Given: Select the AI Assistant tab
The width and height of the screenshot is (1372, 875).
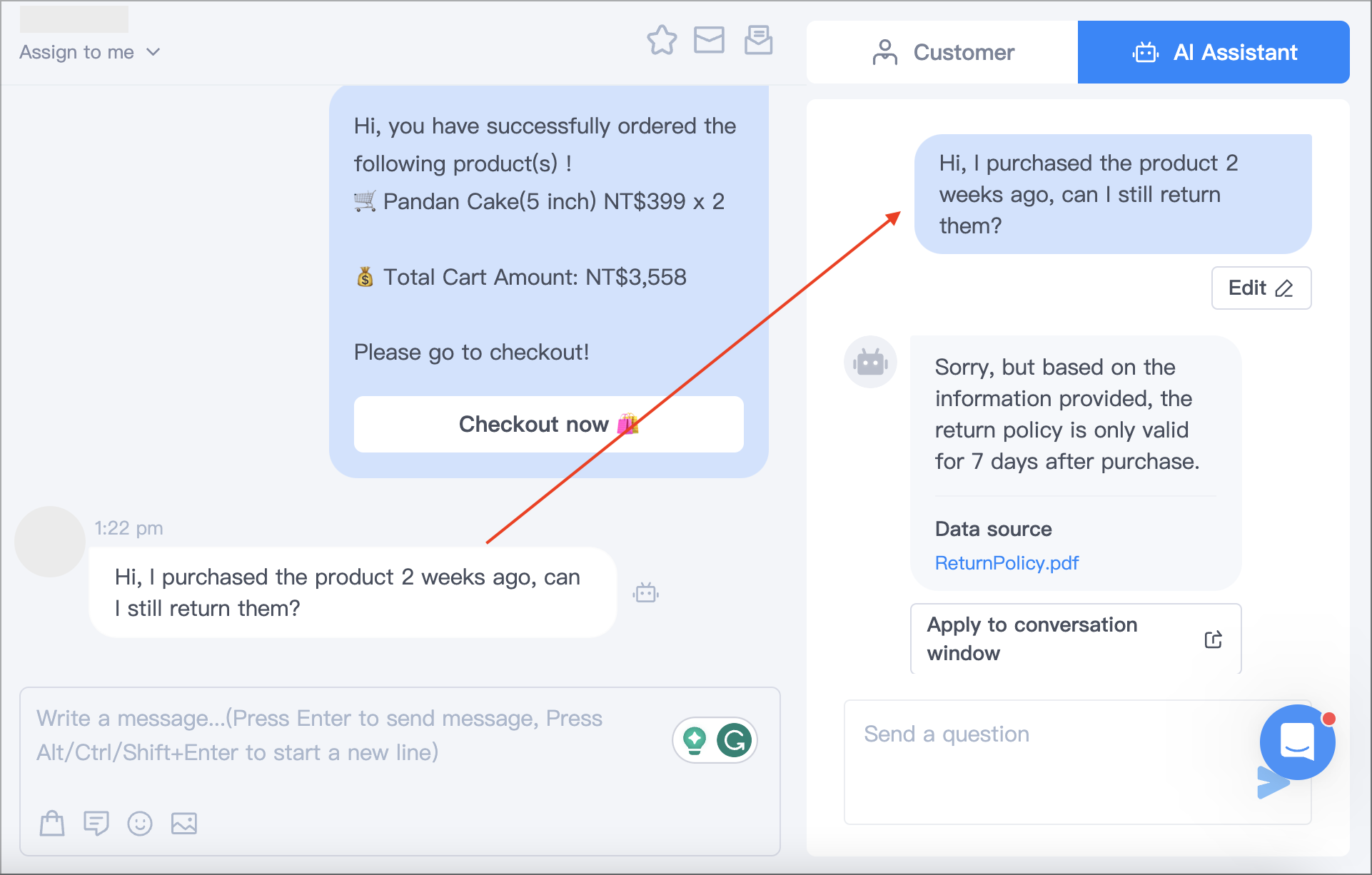Looking at the screenshot, I should [x=1214, y=52].
